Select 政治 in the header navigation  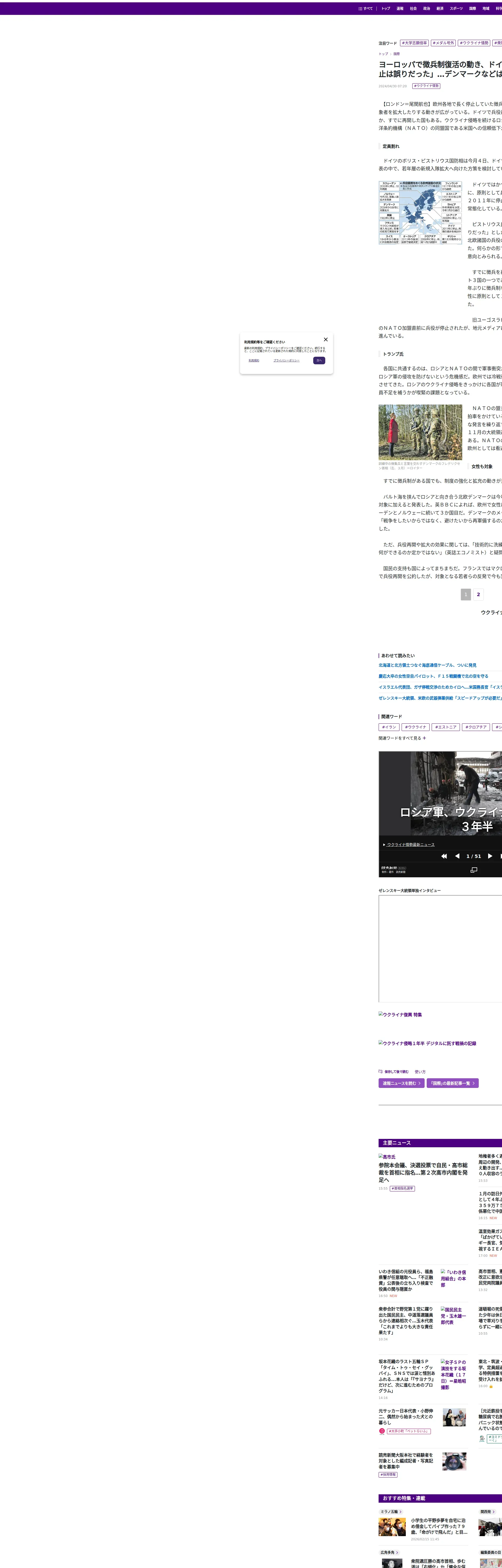pos(426,9)
